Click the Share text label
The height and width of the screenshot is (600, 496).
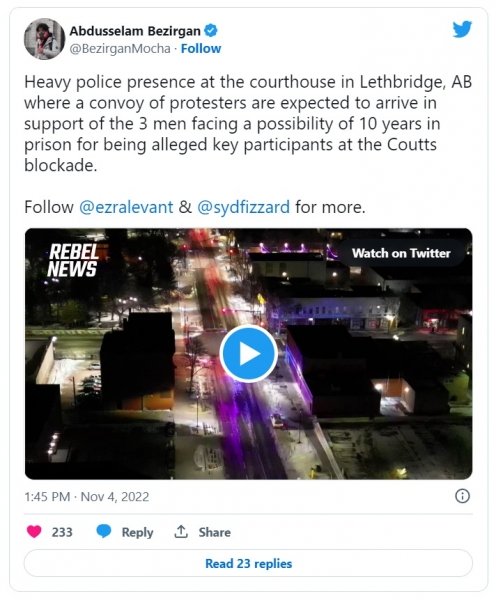point(214,532)
